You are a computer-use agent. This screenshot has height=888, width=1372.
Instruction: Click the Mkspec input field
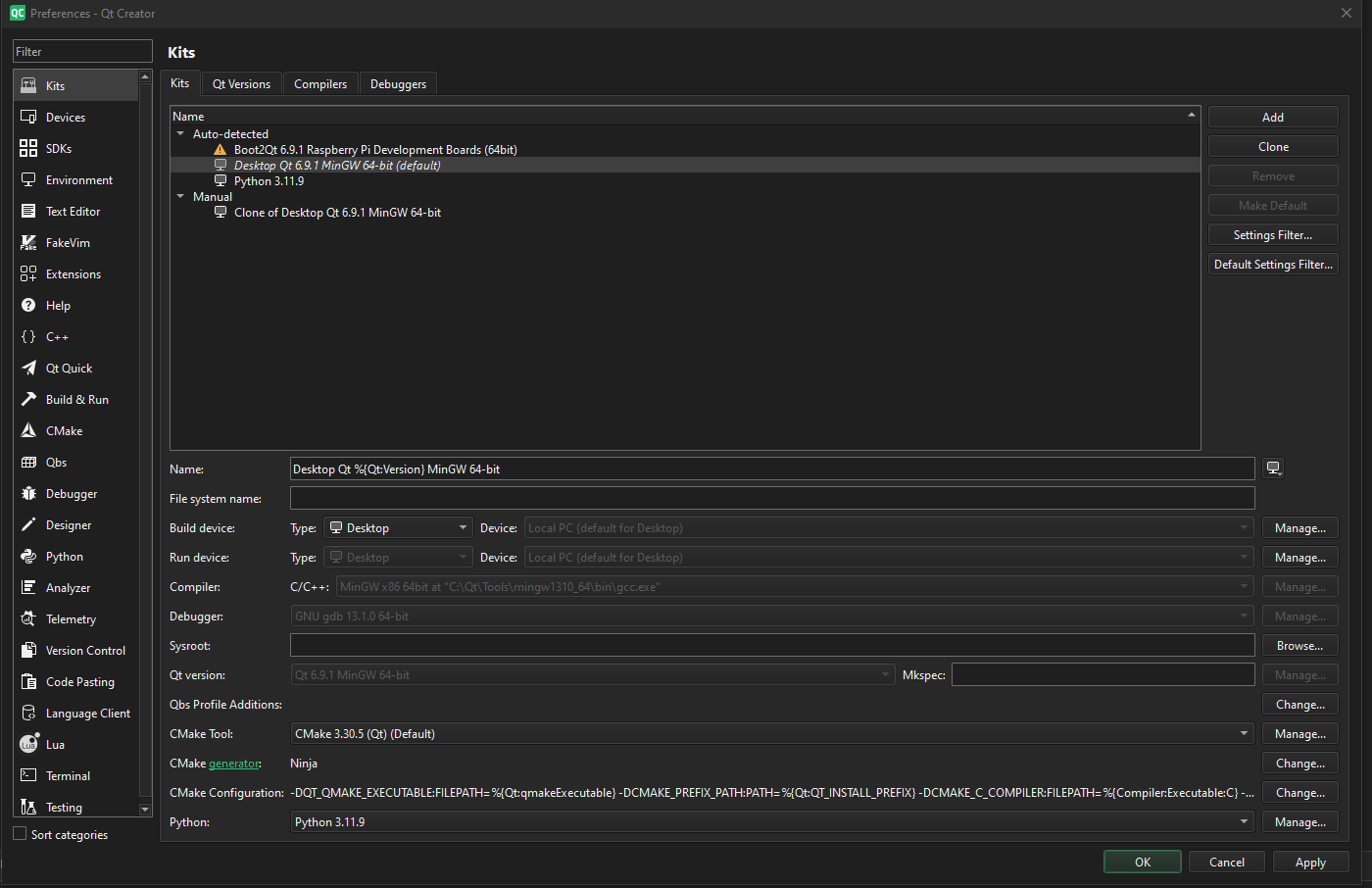(x=1102, y=674)
